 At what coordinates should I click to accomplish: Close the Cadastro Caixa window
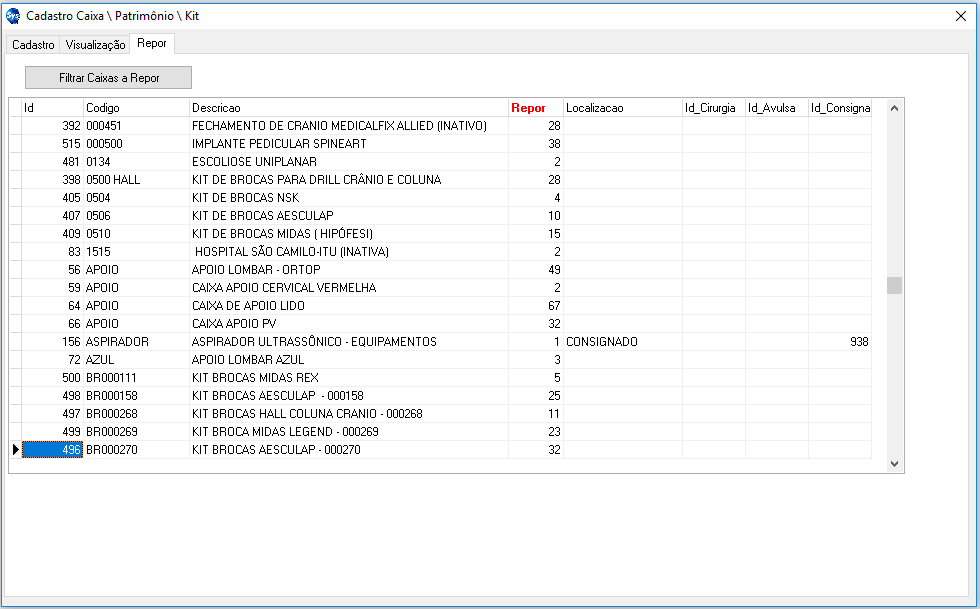pyautogui.click(x=961, y=16)
